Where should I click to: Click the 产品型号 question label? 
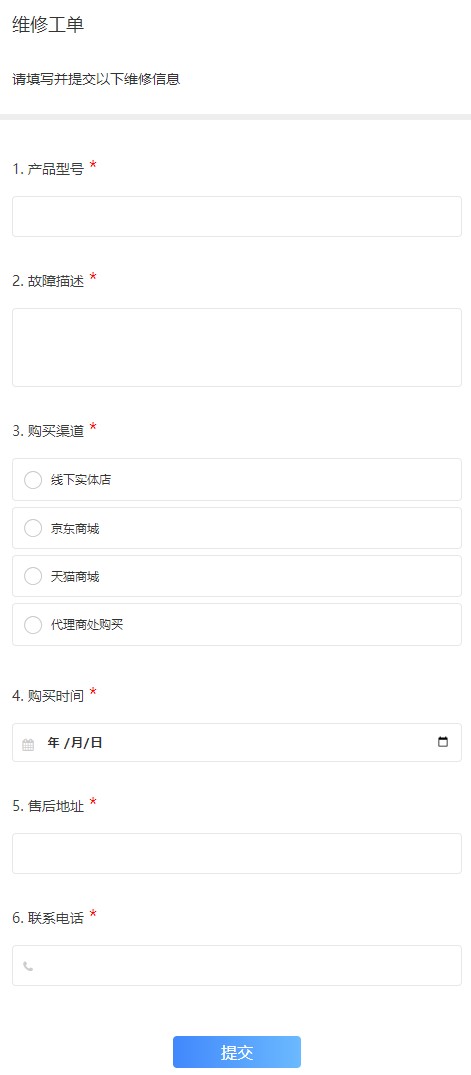coord(48,169)
